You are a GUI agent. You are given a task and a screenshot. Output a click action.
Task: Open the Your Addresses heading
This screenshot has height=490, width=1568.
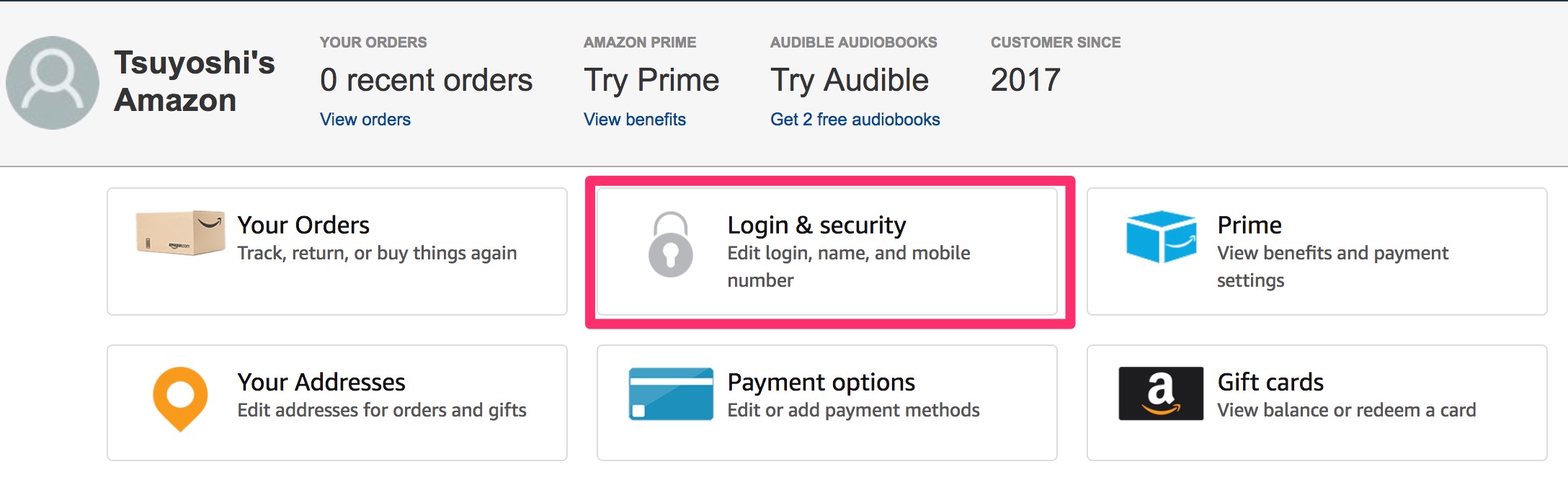tap(321, 382)
